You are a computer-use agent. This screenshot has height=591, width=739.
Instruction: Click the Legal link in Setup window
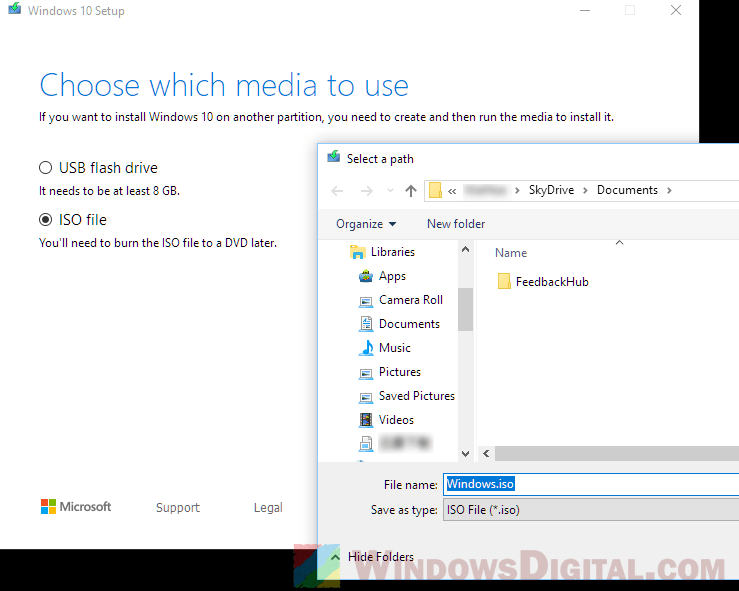tap(268, 508)
